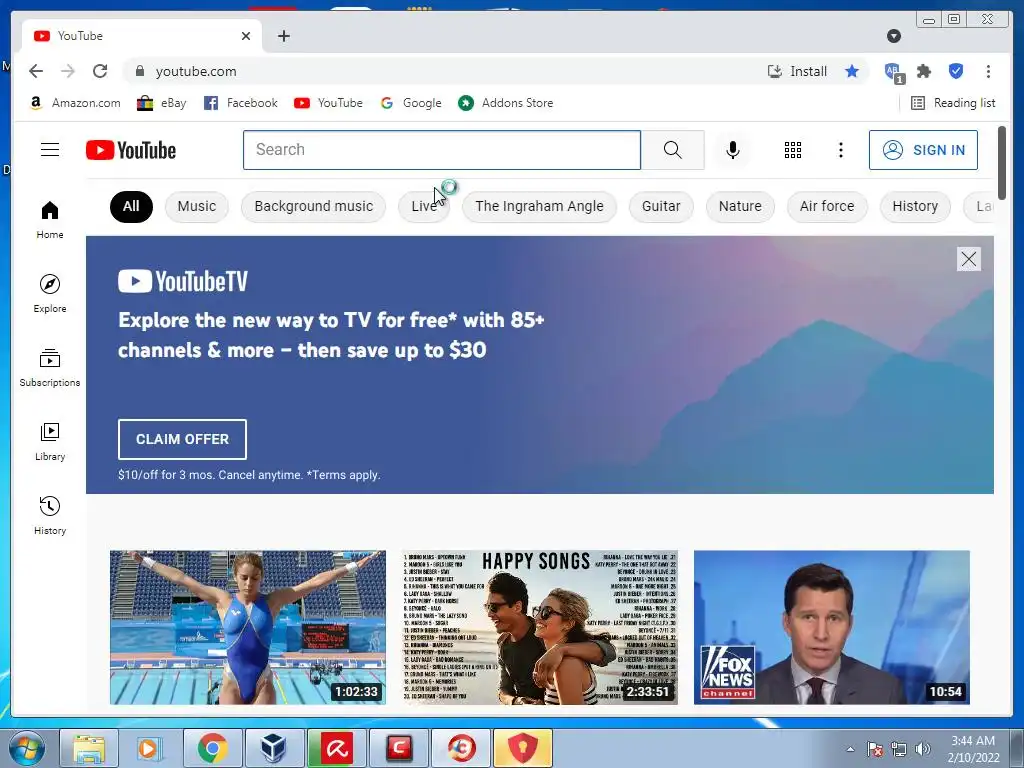Select the Guitar filter chip
Screen dimensions: 1024x768
click(x=661, y=206)
